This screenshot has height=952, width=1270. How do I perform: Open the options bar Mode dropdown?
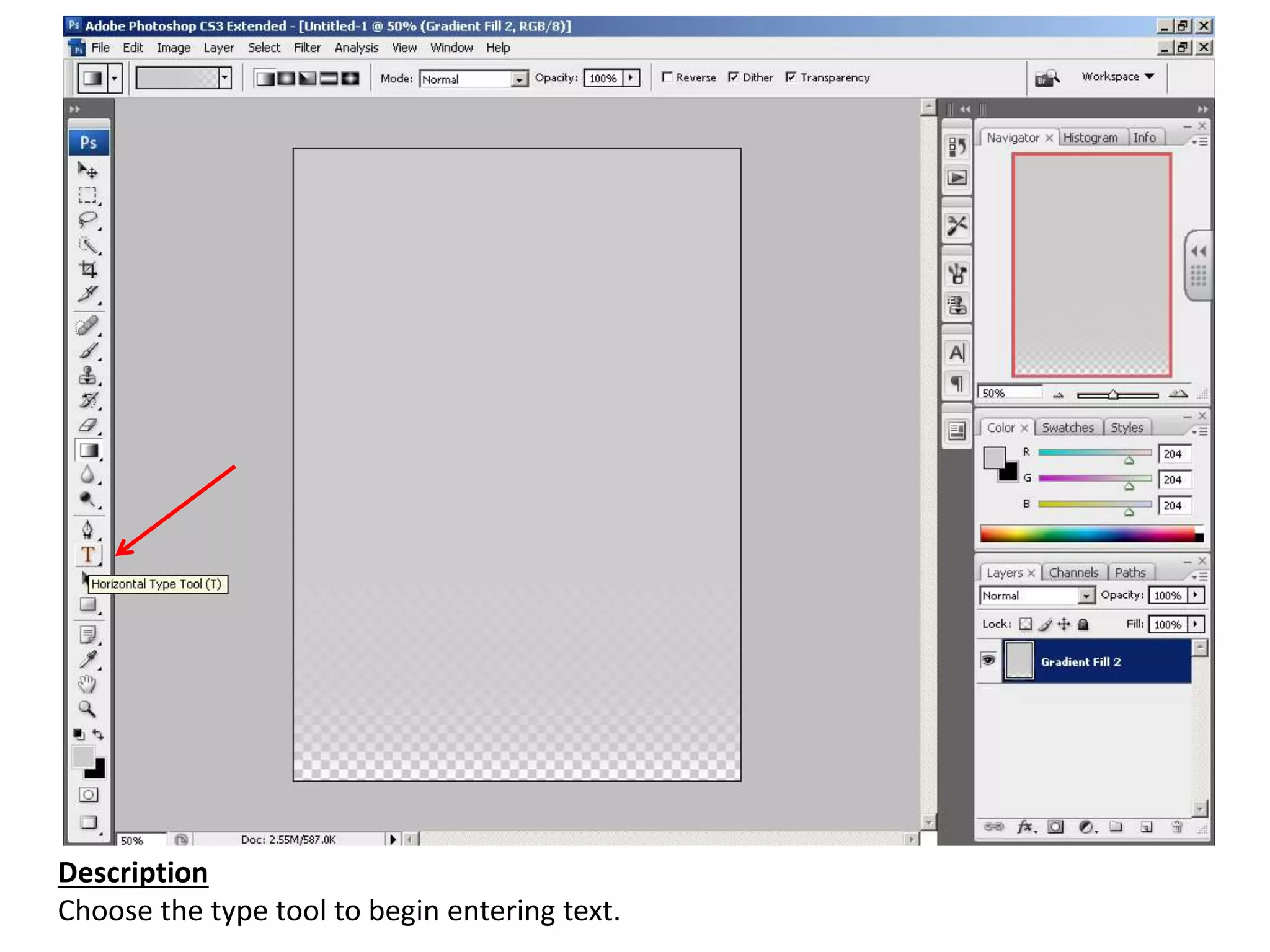[519, 79]
